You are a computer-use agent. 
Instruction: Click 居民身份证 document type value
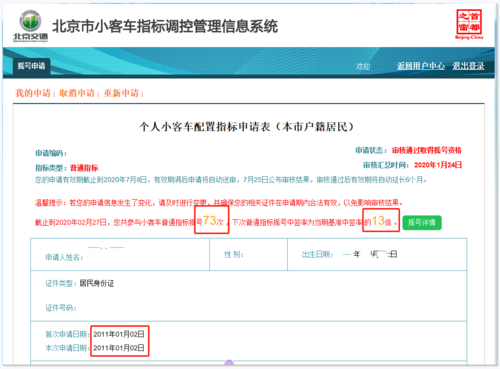(97, 283)
